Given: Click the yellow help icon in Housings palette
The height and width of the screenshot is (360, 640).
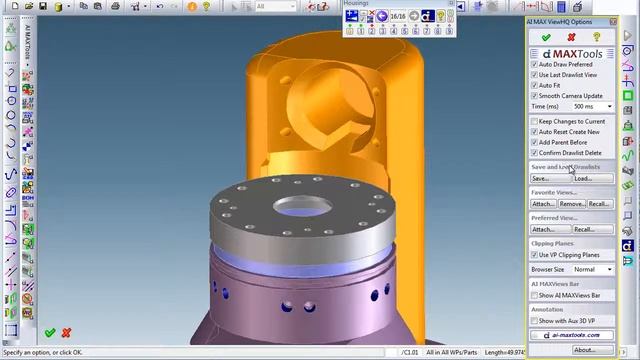Looking at the screenshot, I should coord(440,16).
